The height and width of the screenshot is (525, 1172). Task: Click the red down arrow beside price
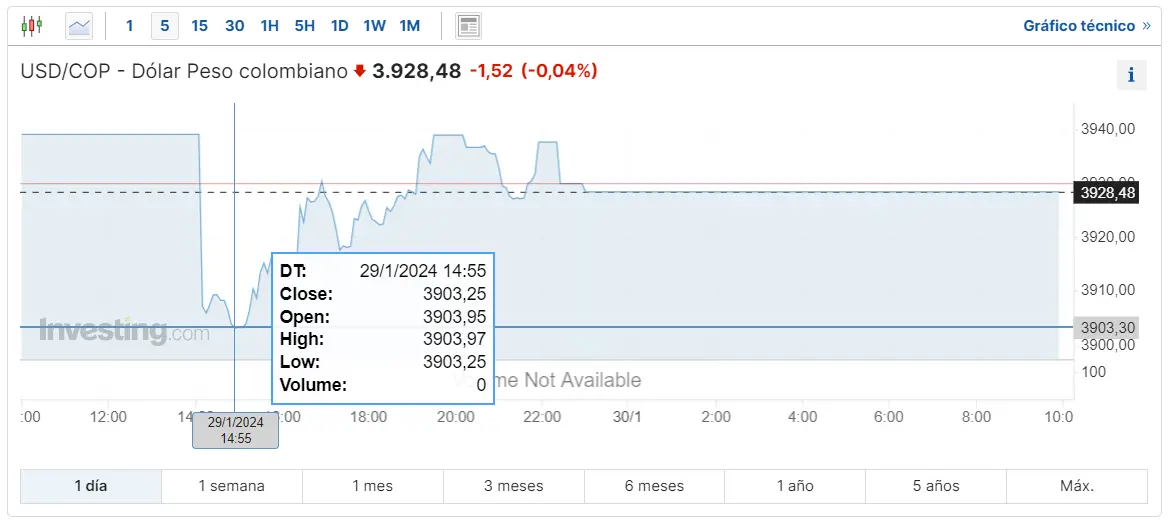pyautogui.click(x=360, y=72)
